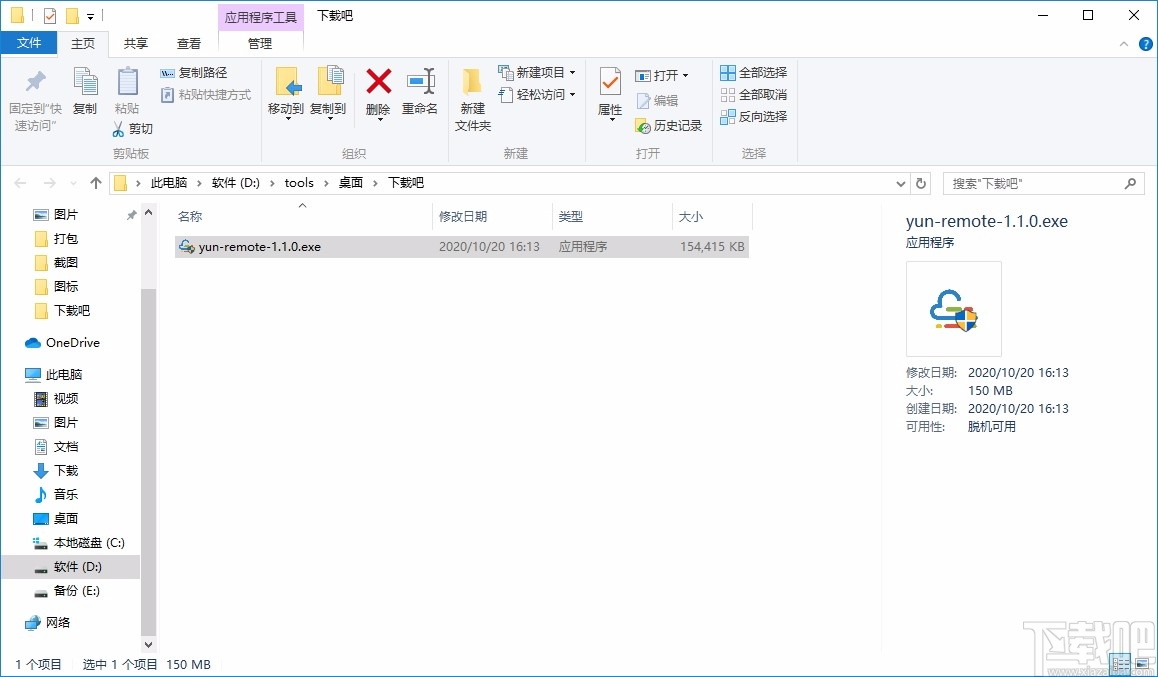Open the 新建项目 dropdown arrow

[572, 72]
